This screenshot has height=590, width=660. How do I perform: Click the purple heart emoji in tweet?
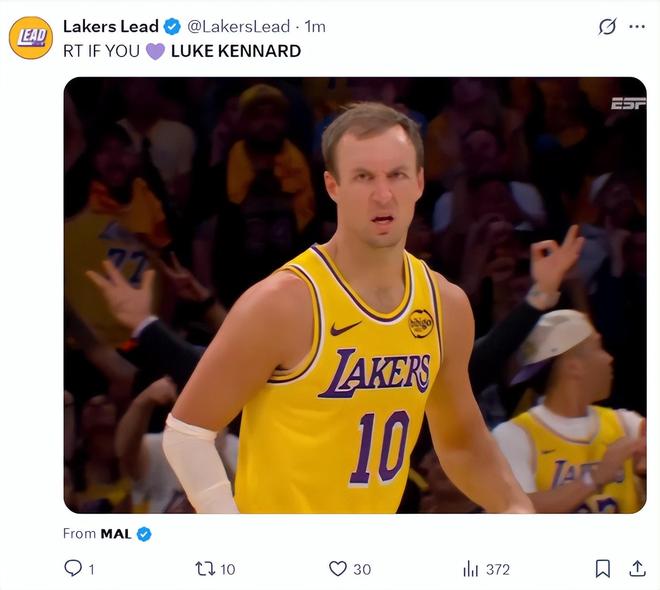pos(155,51)
